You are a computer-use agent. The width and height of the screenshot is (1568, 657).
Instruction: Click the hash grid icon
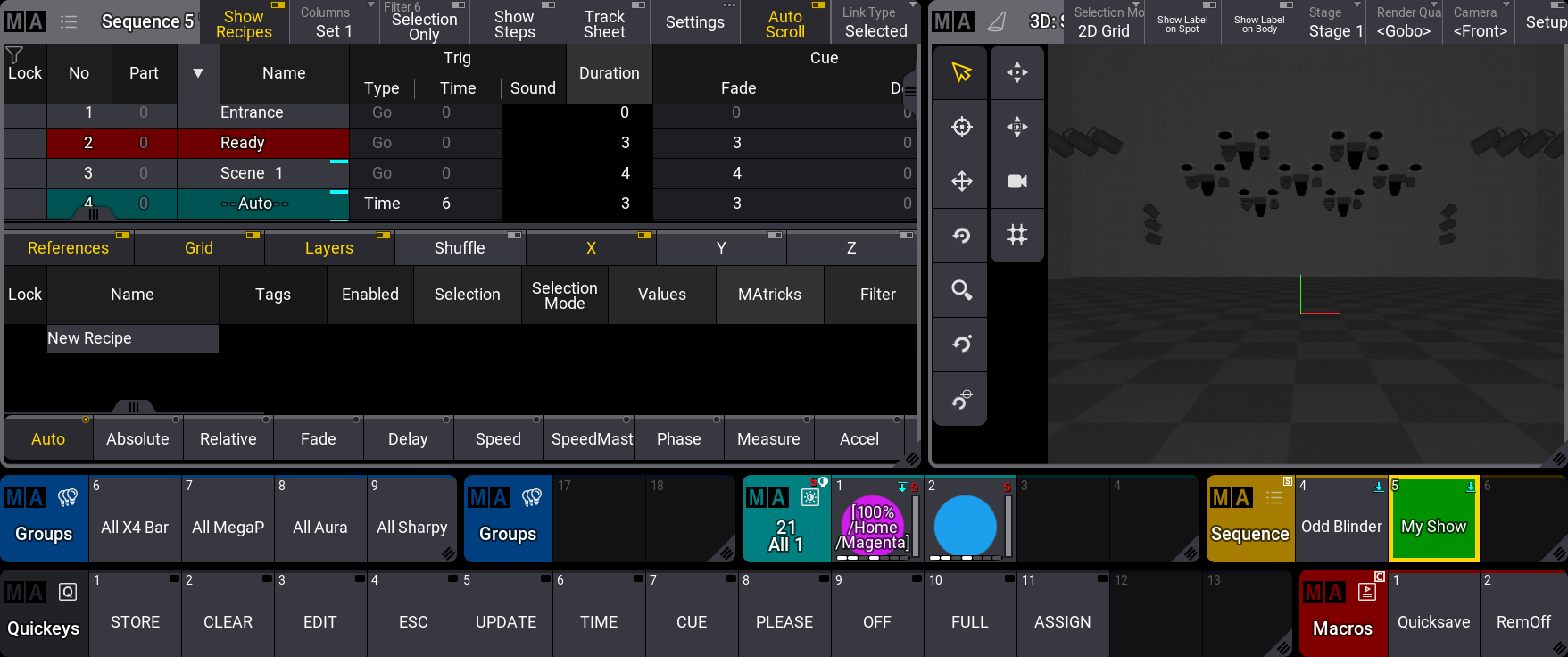pos(1016,236)
